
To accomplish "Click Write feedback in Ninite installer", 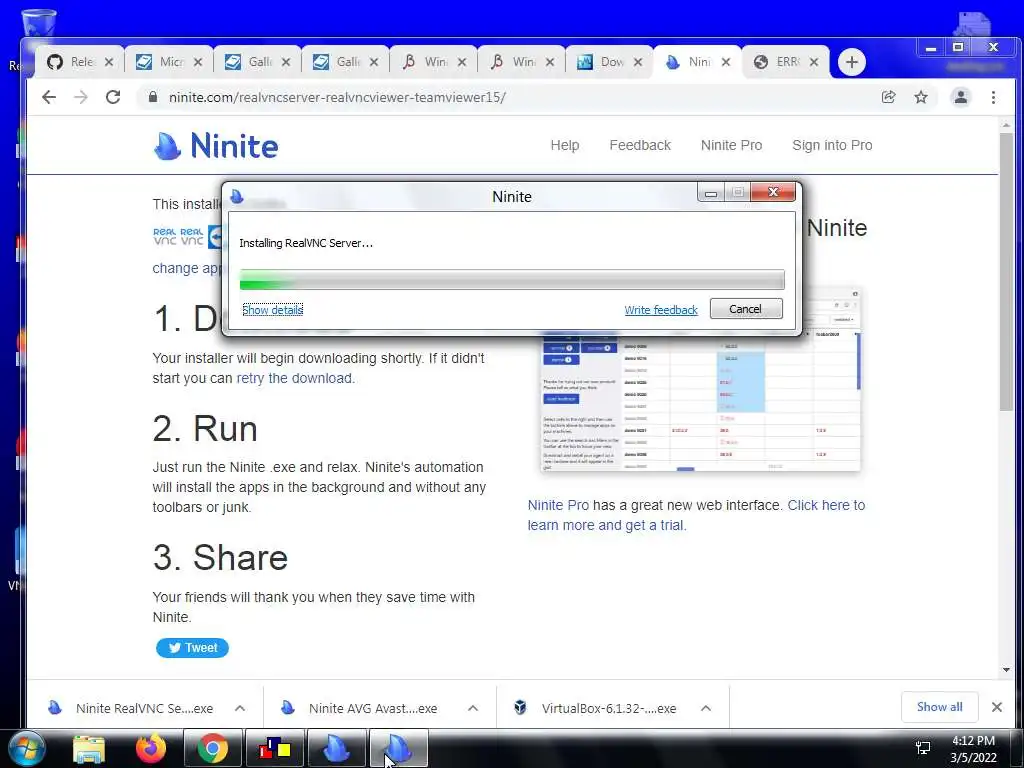I will (661, 310).
